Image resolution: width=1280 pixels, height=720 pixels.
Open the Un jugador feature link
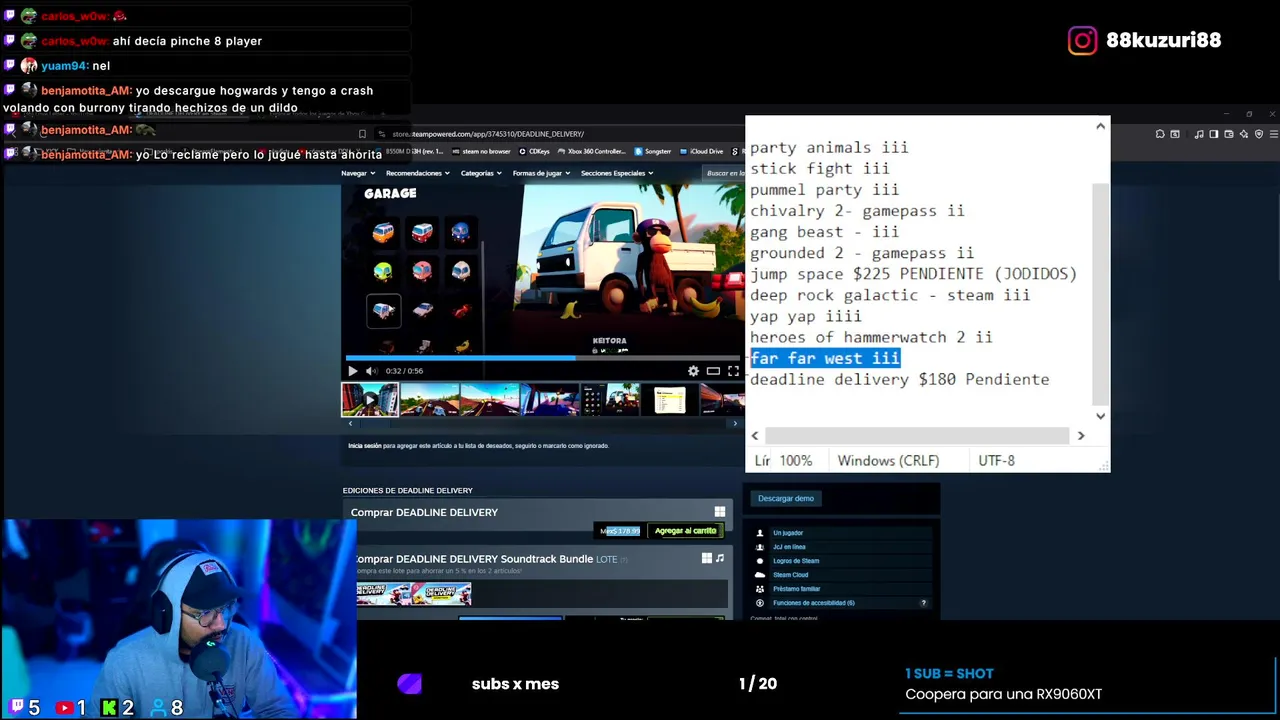788,533
